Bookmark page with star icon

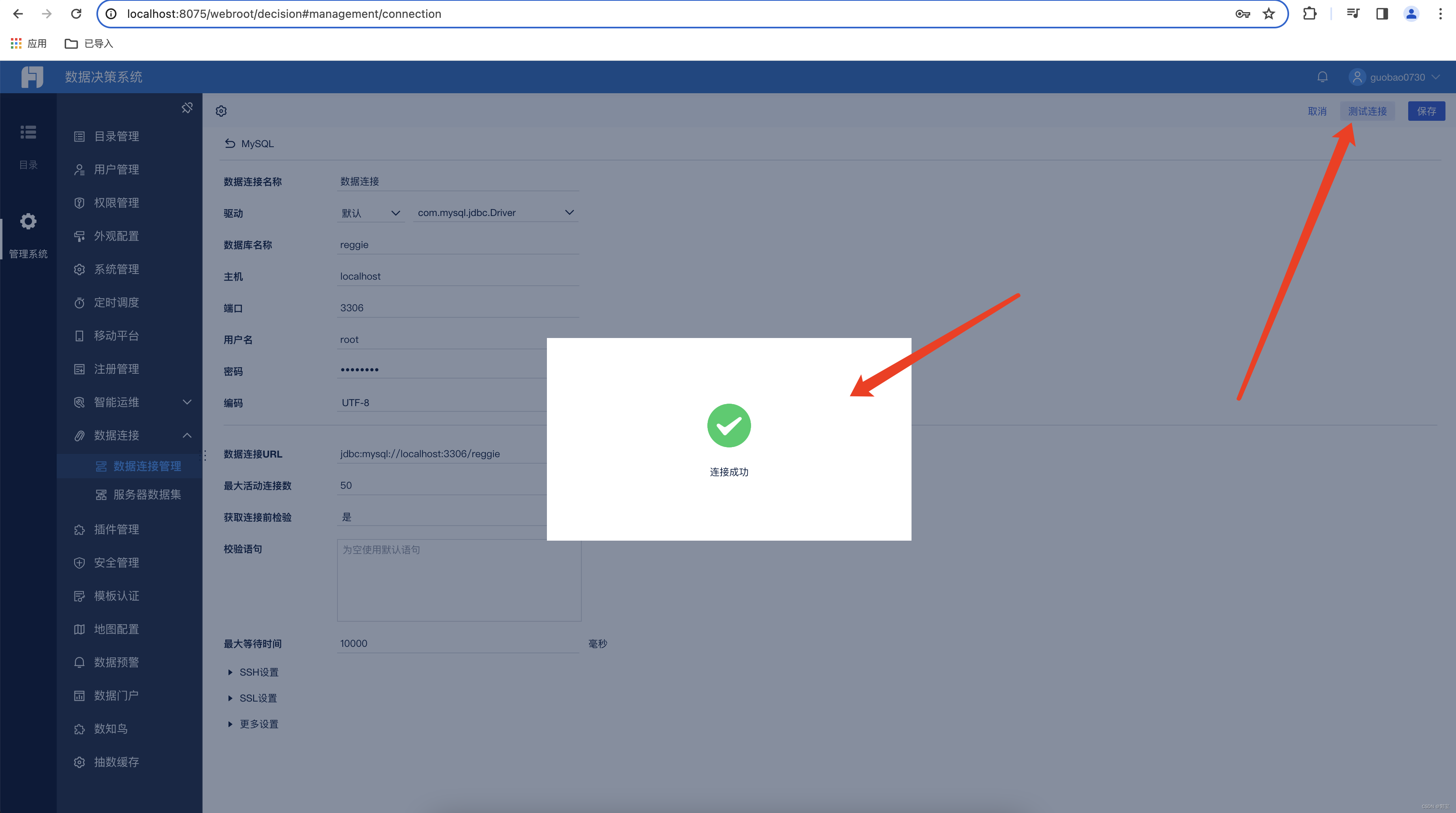1269,13
